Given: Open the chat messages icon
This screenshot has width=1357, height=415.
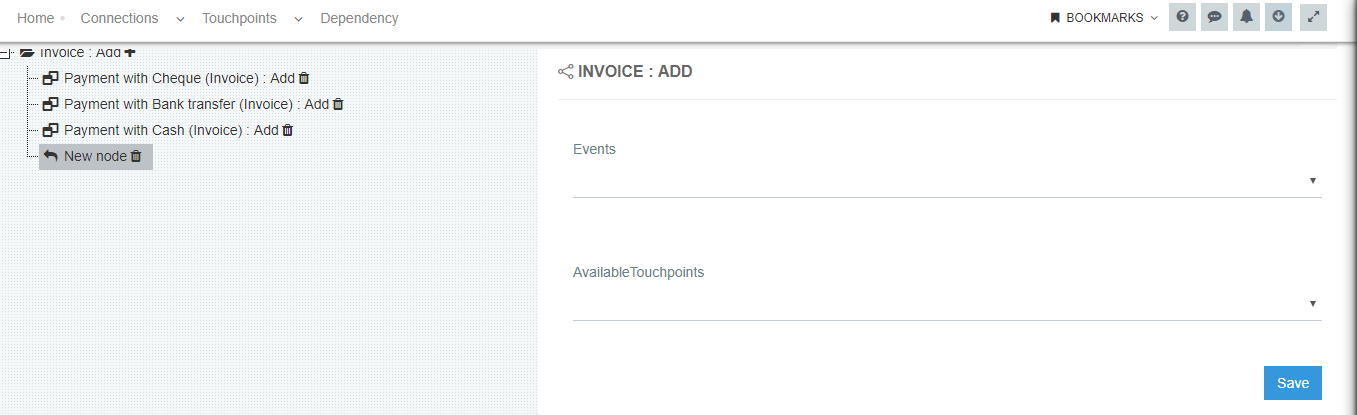Looking at the screenshot, I should pos(1214,18).
